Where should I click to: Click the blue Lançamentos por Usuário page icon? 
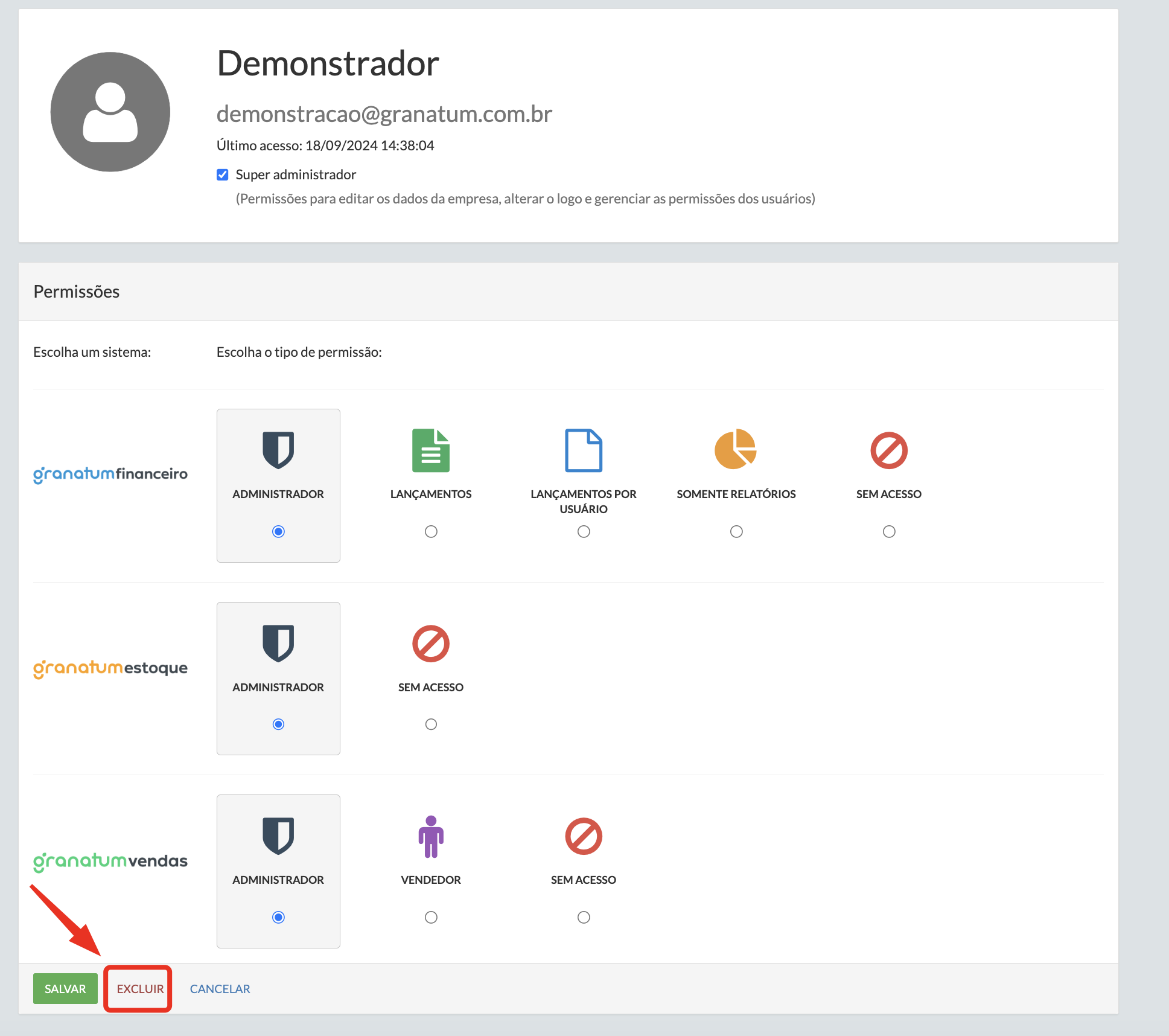tap(584, 450)
